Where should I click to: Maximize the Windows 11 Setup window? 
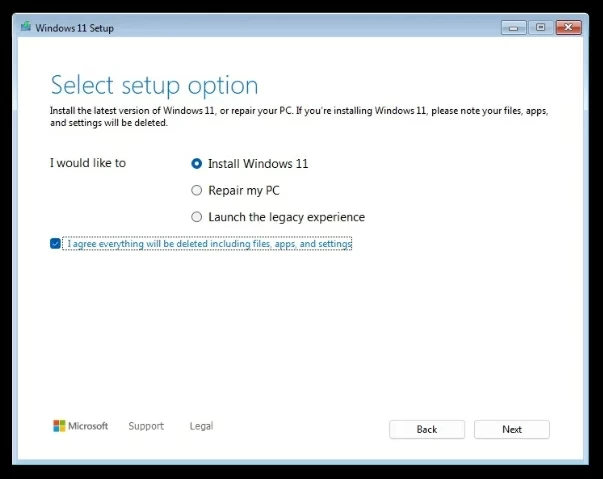541,27
